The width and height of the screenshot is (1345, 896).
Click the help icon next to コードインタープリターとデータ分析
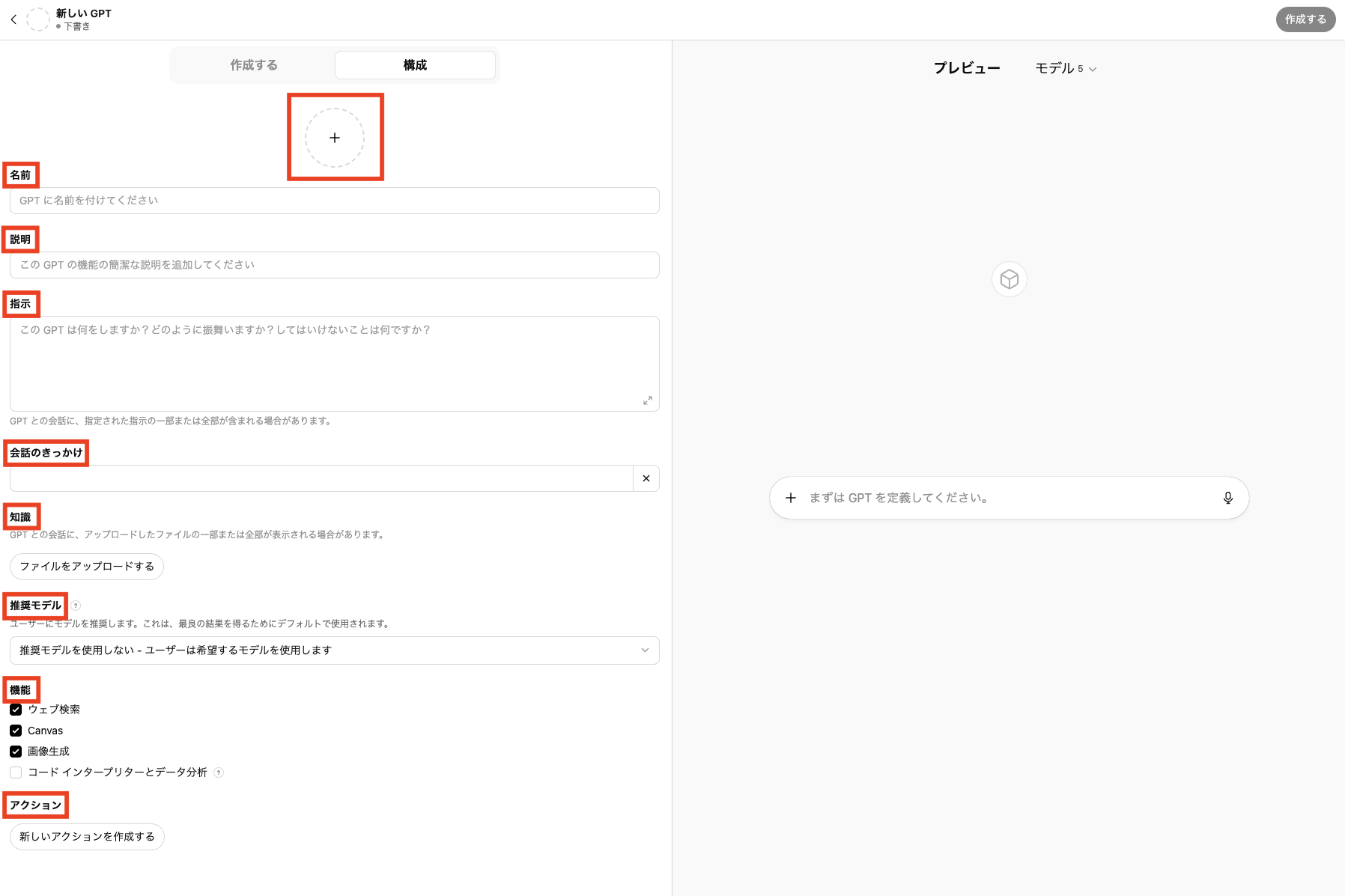coord(218,772)
